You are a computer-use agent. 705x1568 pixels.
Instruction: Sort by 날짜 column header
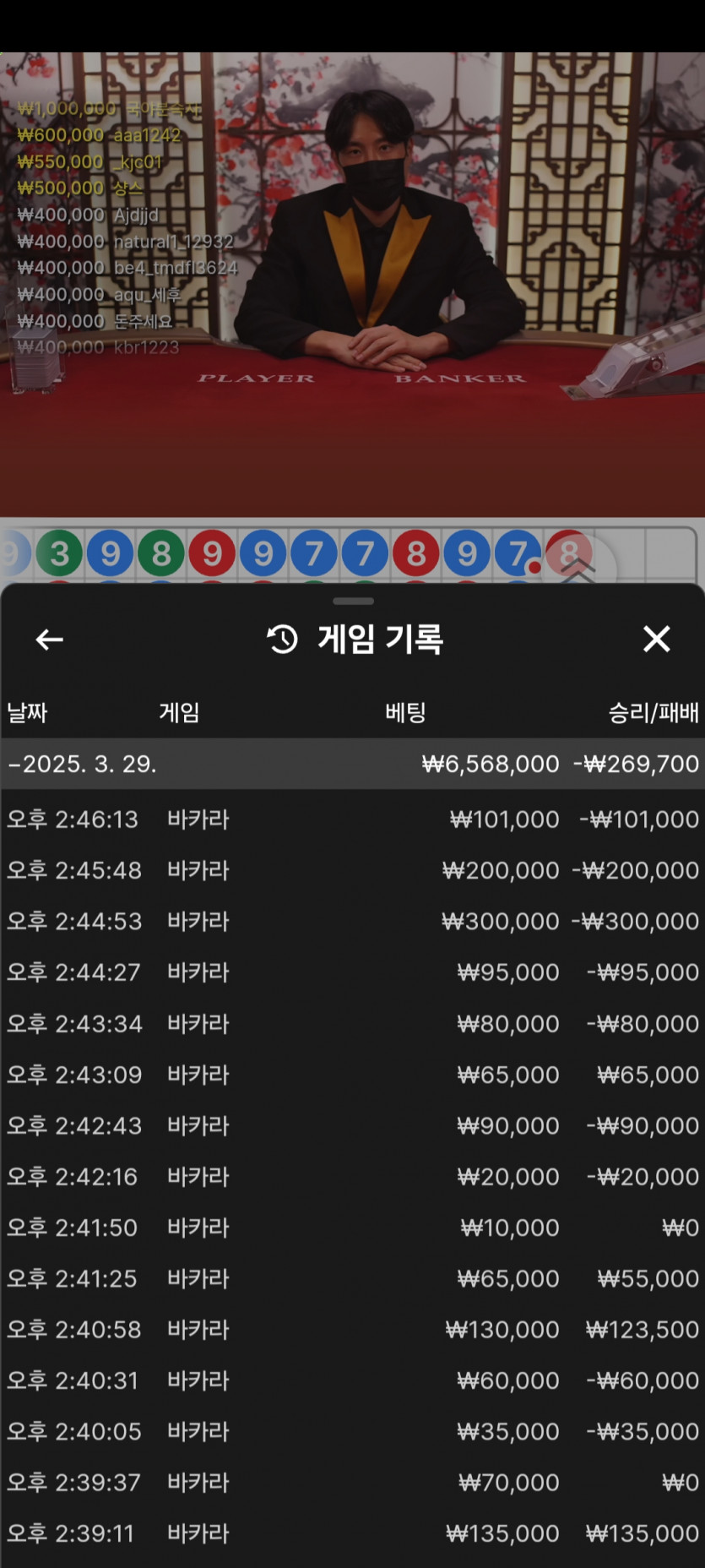pyautogui.click(x=27, y=712)
